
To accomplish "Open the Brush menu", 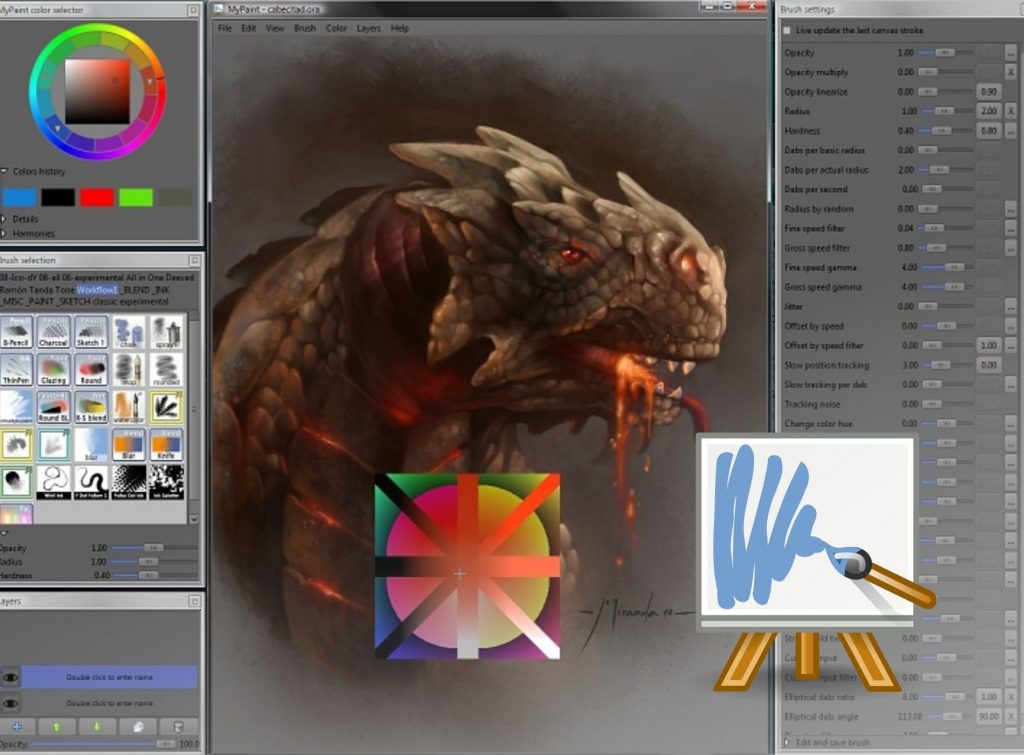I will [304, 28].
